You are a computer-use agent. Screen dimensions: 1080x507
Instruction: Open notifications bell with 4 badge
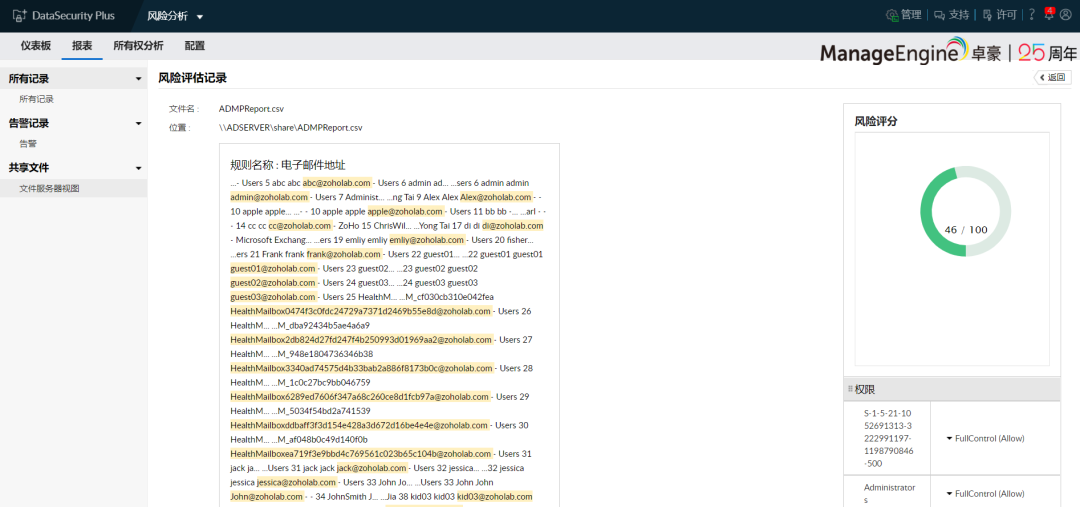1049,14
